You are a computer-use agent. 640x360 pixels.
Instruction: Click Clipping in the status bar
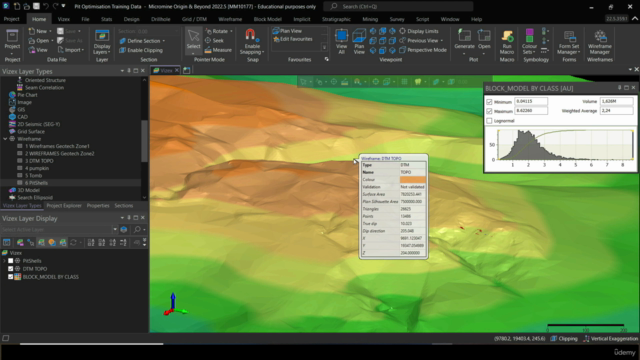click(x=564, y=339)
